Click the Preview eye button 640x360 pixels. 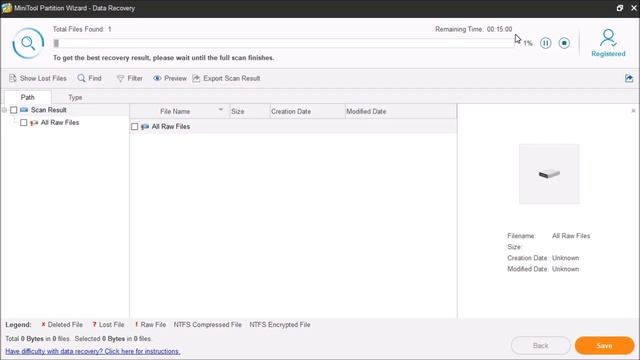170,78
